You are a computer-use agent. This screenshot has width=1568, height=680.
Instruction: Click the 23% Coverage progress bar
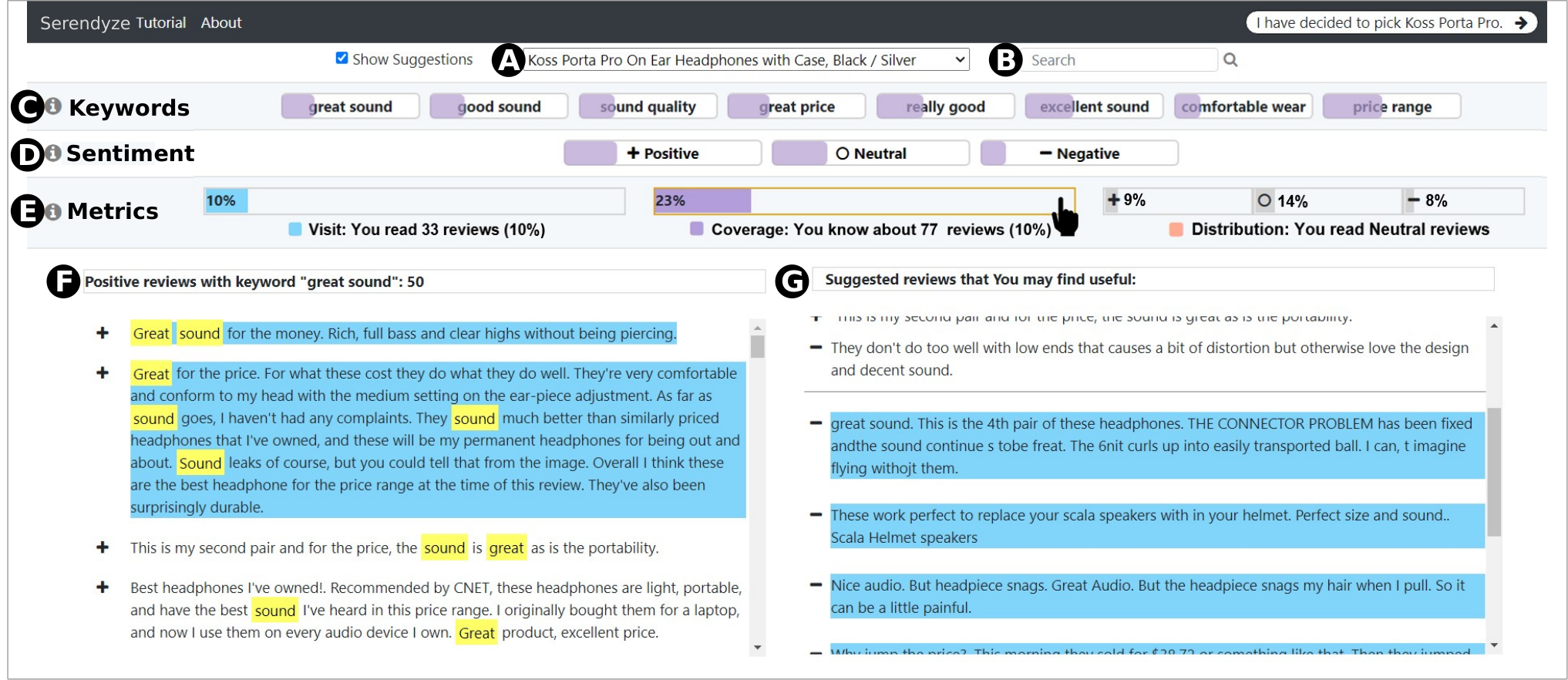864,201
